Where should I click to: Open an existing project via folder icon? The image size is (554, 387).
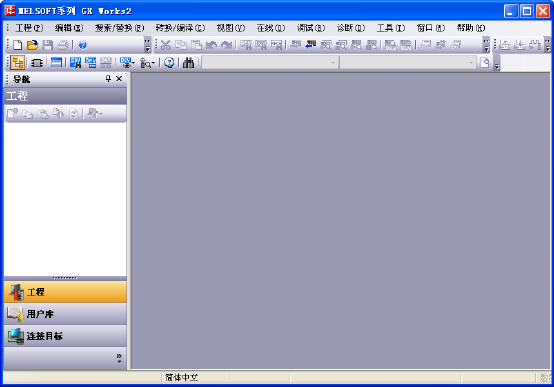[x=32, y=45]
